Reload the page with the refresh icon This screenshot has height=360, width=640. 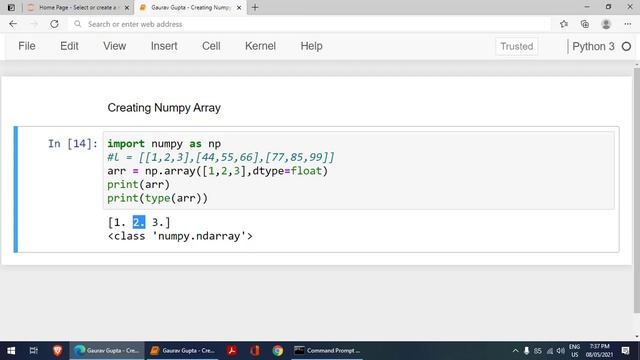[54, 24]
